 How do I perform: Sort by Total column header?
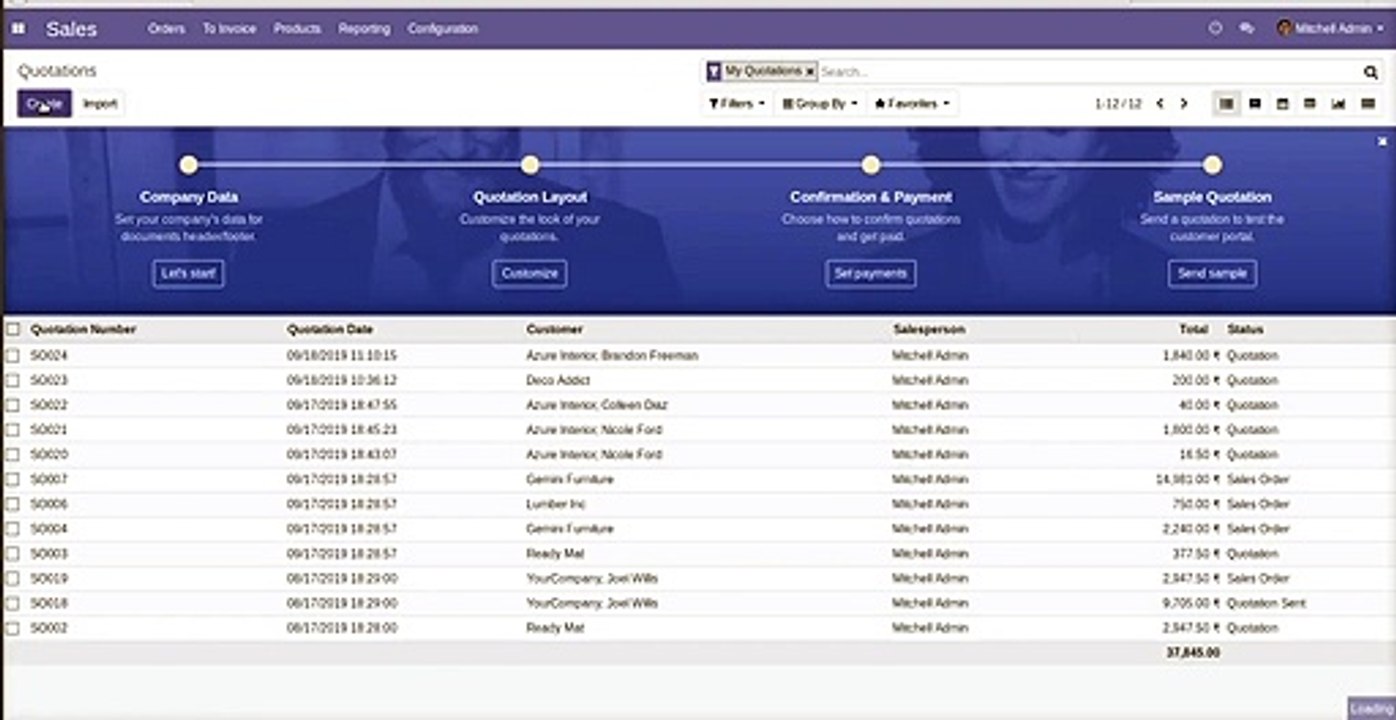(1193, 329)
